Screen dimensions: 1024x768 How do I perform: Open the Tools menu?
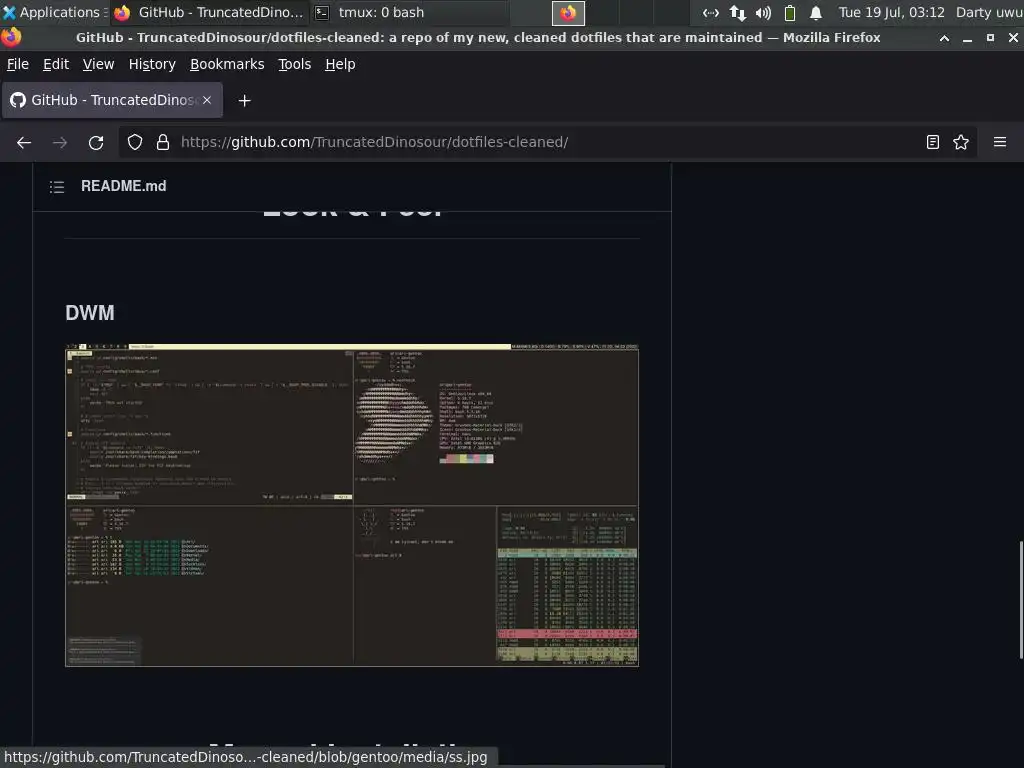click(x=295, y=64)
